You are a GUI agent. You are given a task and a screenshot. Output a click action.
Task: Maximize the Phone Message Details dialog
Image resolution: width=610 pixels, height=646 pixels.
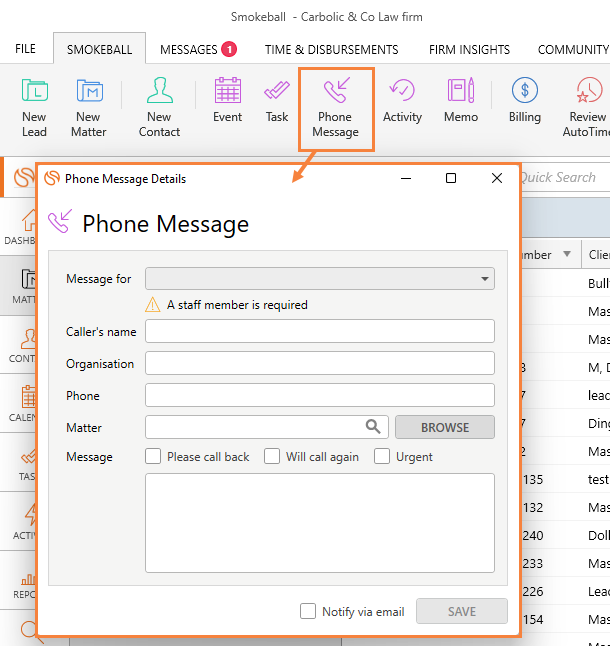coord(451,178)
